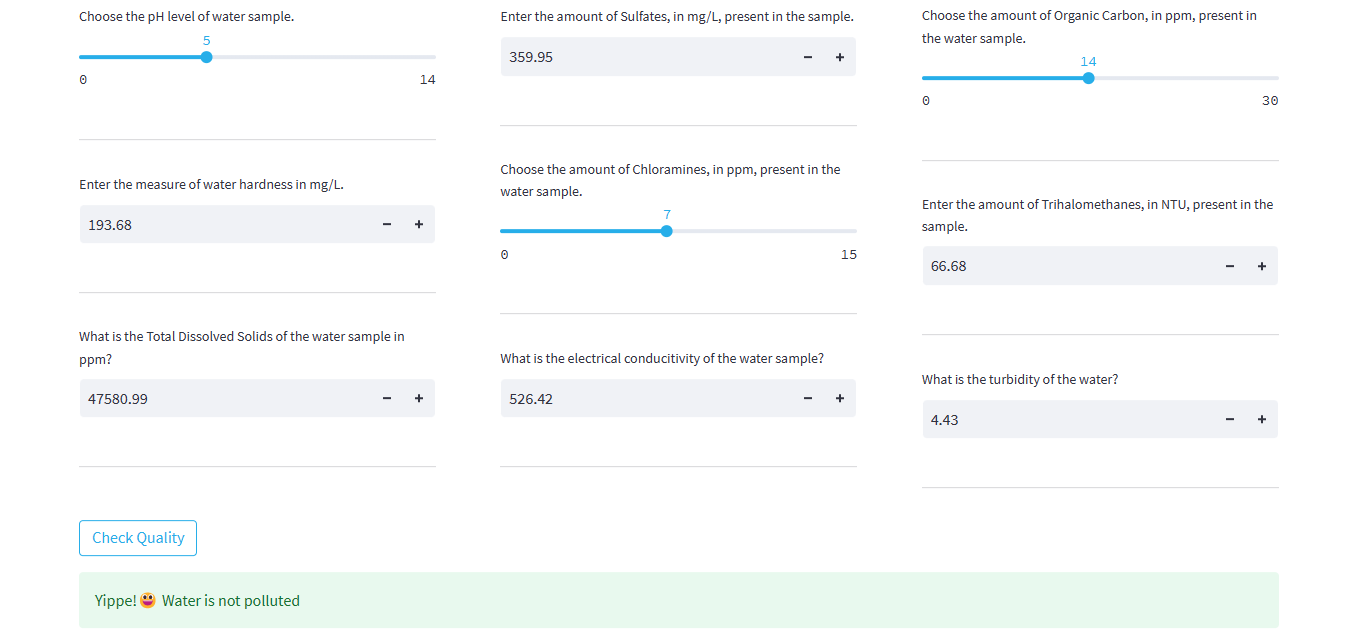Lower turbidity value with minus icon
1356x642 pixels.
[x=1230, y=420]
